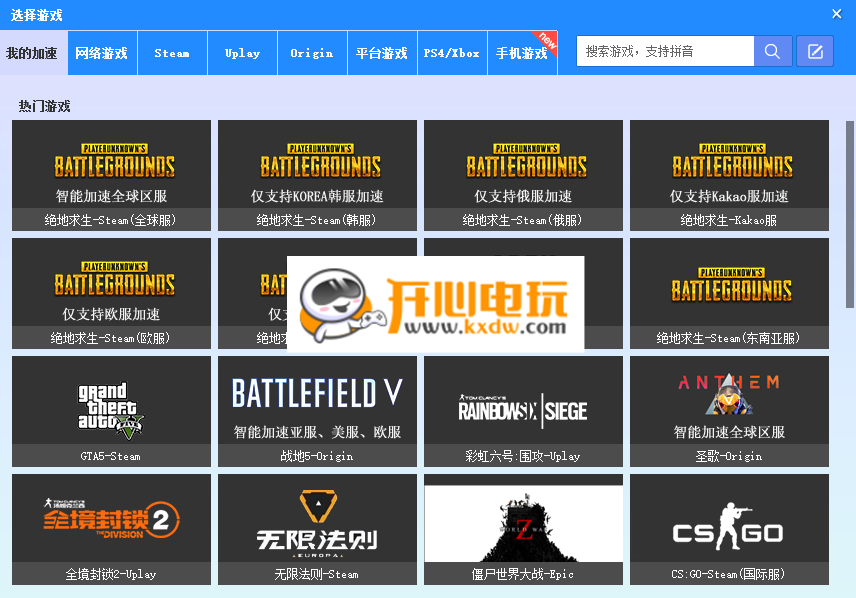Open the 手机游戏 mobile games tab

click(x=522, y=53)
